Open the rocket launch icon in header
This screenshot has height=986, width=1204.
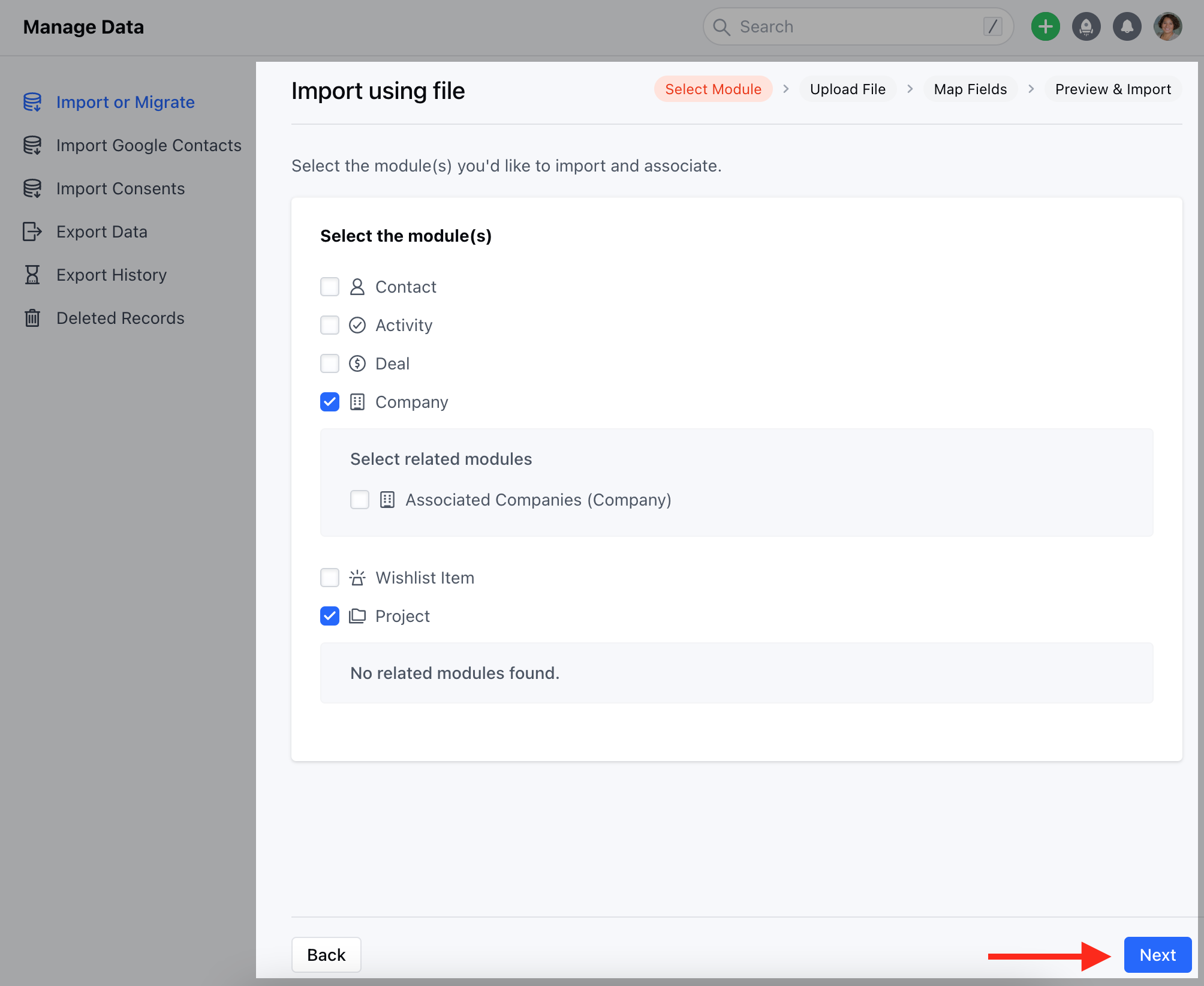click(1086, 26)
